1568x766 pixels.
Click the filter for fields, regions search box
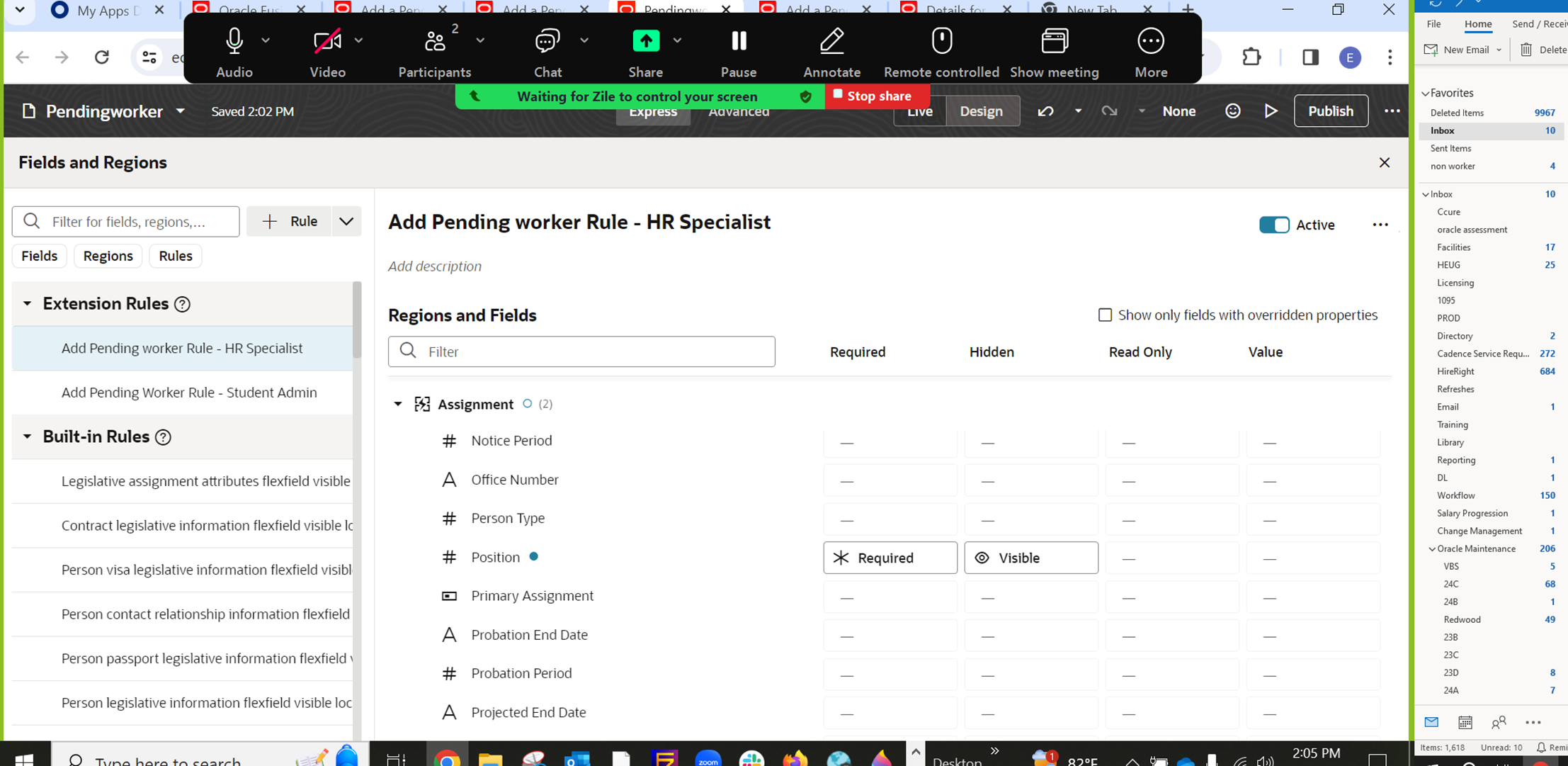tap(126, 222)
